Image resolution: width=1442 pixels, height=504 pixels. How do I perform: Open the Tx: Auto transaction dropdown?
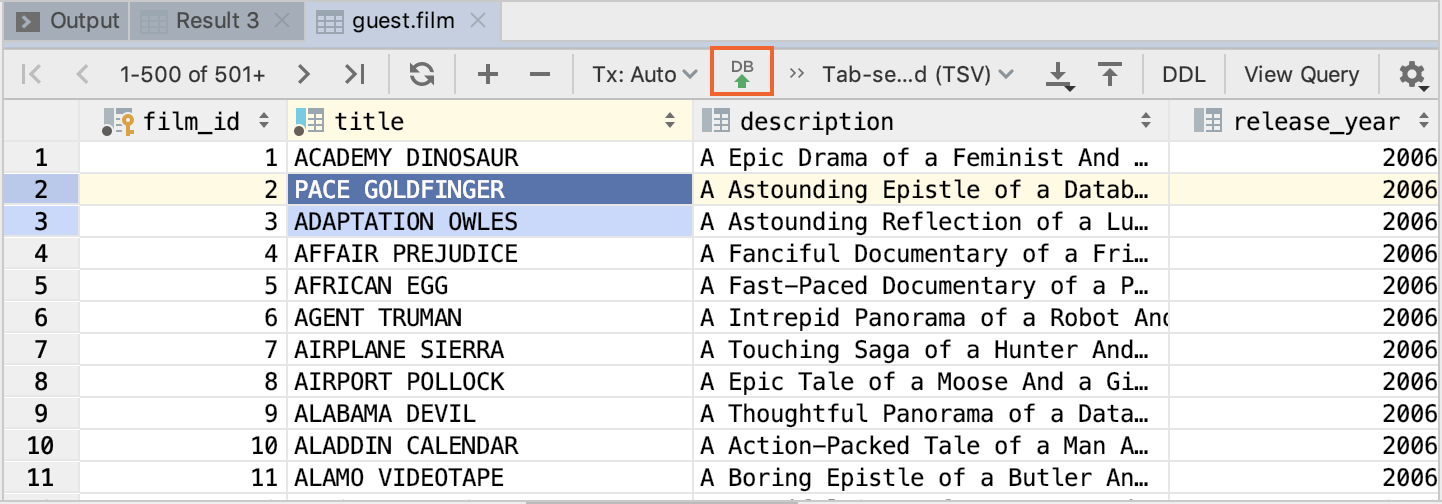[644, 74]
